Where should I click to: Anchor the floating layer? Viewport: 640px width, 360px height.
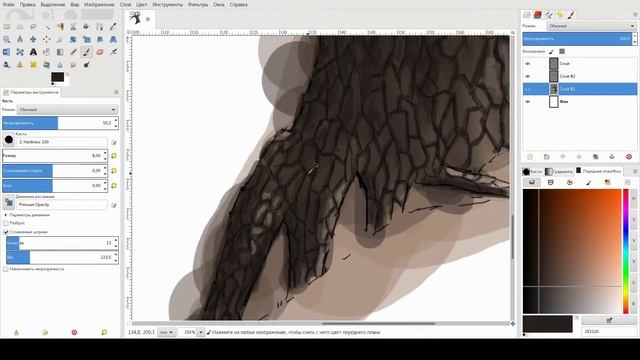(612, 157)
